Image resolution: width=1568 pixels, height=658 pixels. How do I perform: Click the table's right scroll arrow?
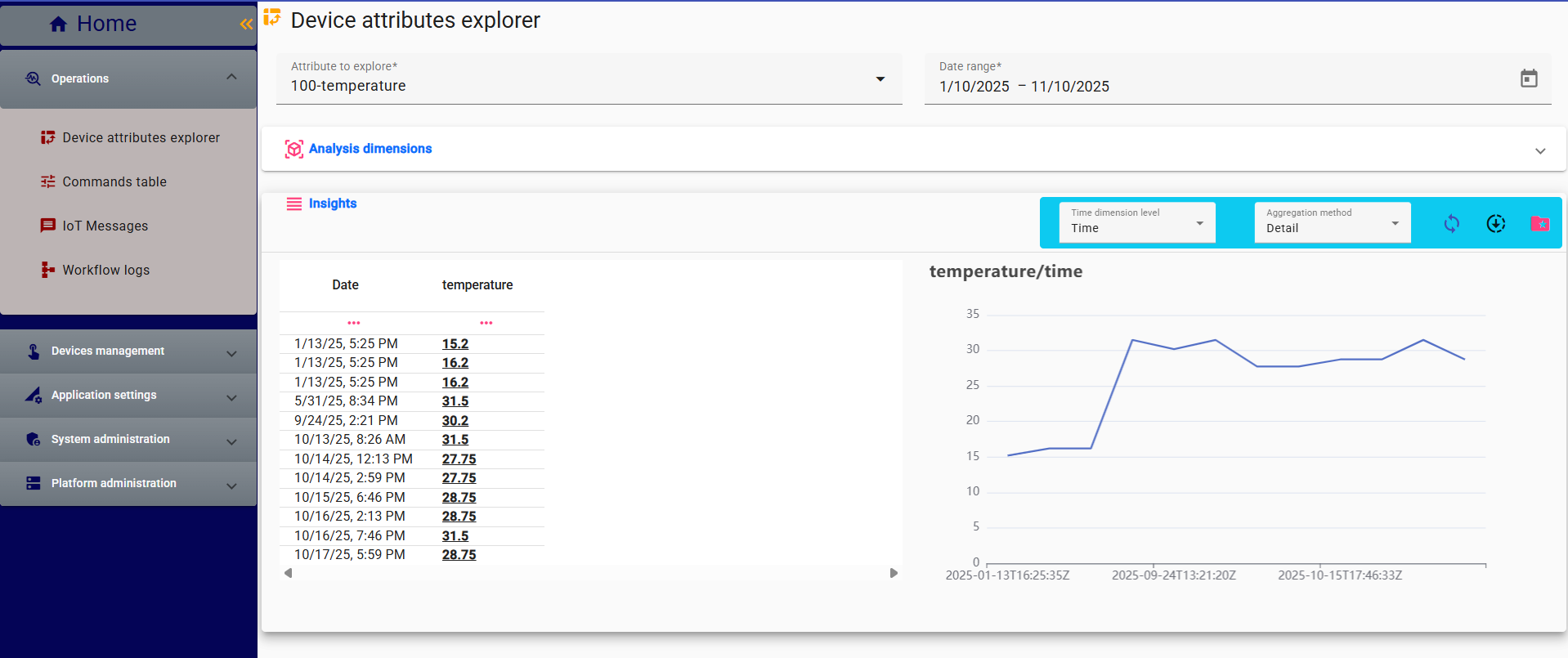pos(894,573)
